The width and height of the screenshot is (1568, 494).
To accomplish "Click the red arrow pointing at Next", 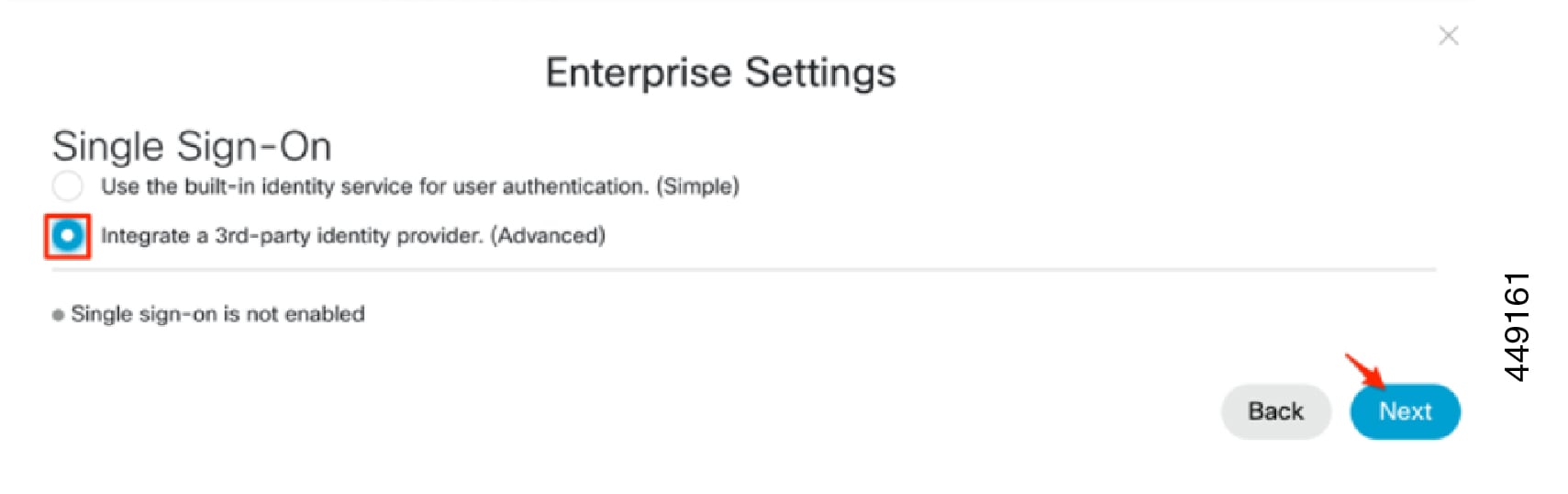I will pyautogui.click(x=1364, y=370).
